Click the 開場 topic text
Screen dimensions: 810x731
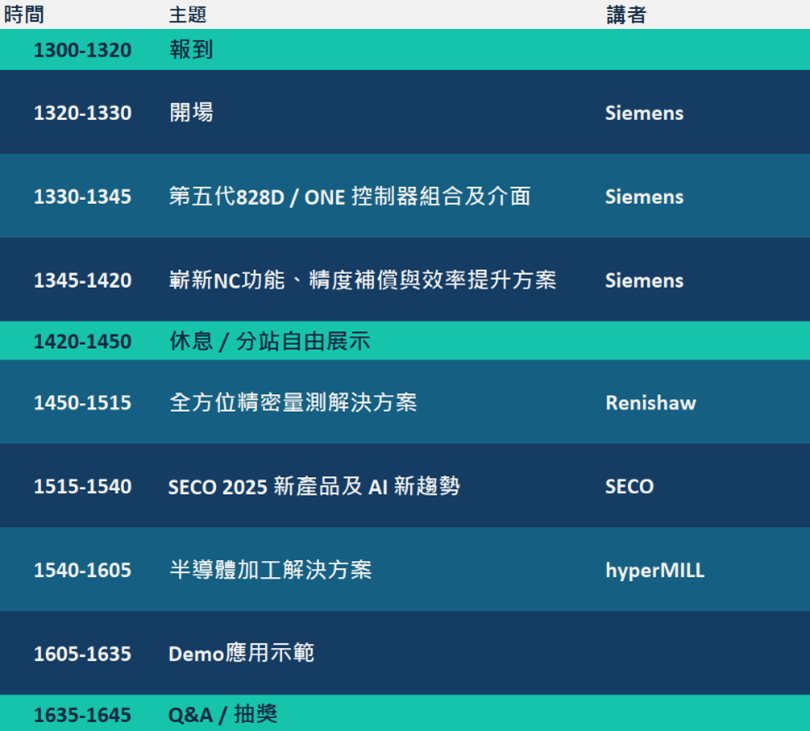pos(191,112)
